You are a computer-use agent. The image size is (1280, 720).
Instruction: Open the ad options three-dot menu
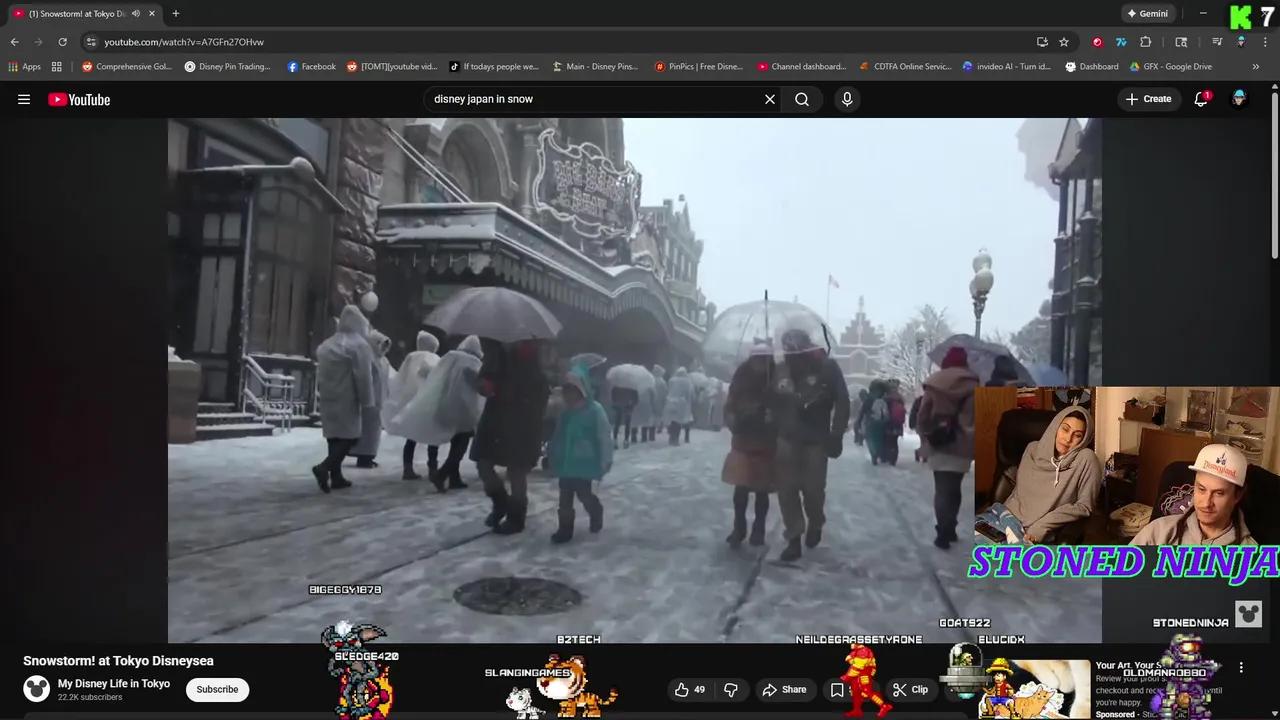point(1241,667)
